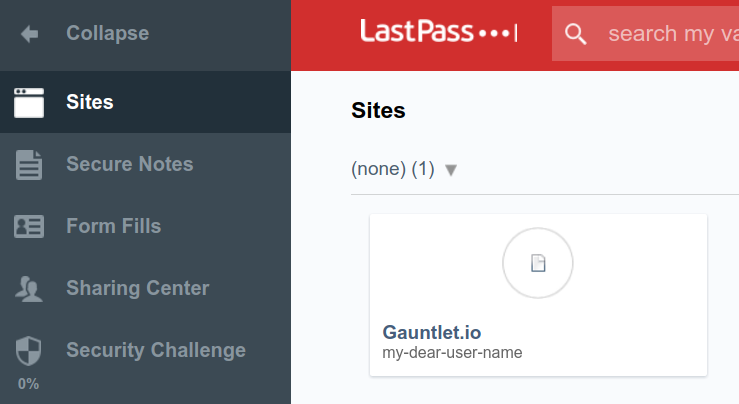
Task: Click the Form Fills ID card icon
Action: coord(29,226)
